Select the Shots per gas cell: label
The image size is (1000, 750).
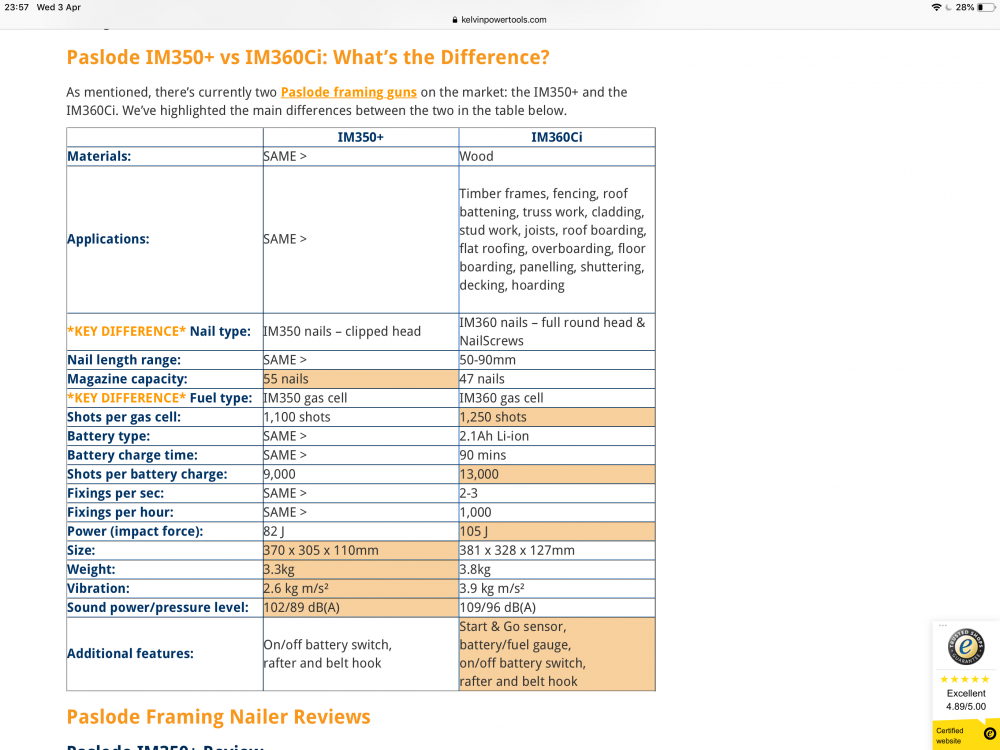(124, 417)
